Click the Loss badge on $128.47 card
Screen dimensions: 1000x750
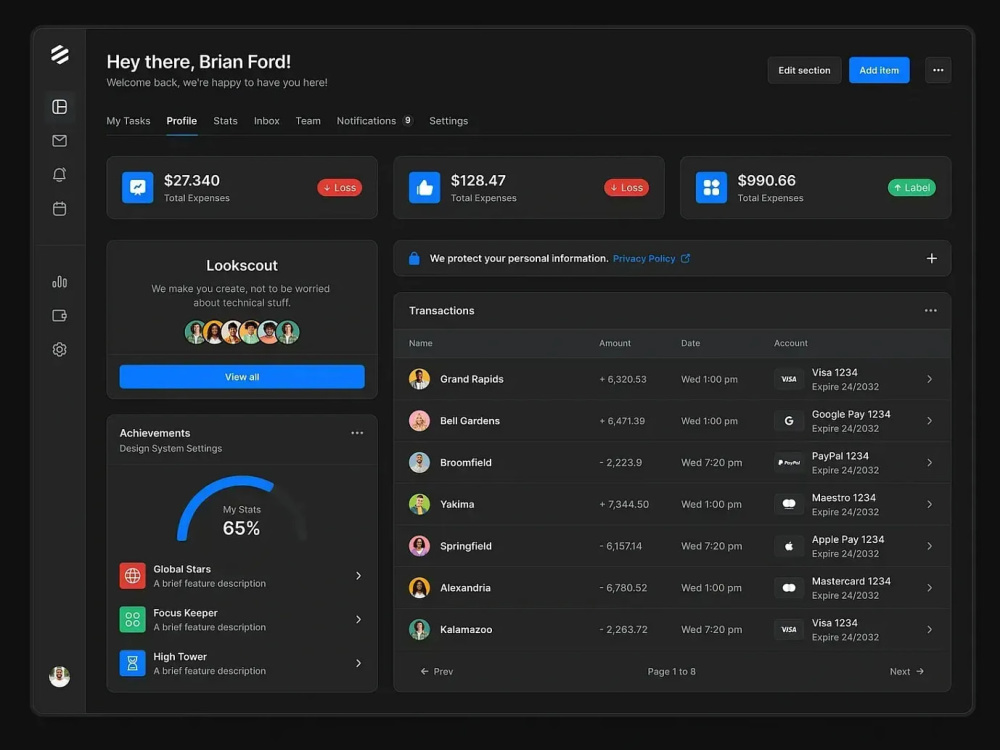pos(626,188)
